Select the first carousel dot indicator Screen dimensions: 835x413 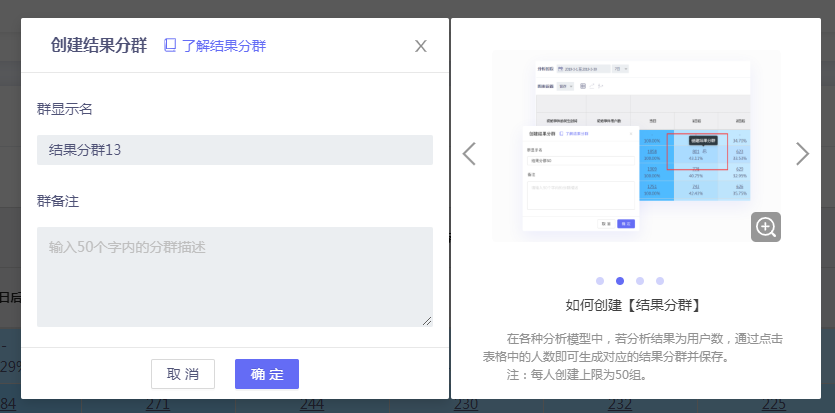tap(600, 281)
